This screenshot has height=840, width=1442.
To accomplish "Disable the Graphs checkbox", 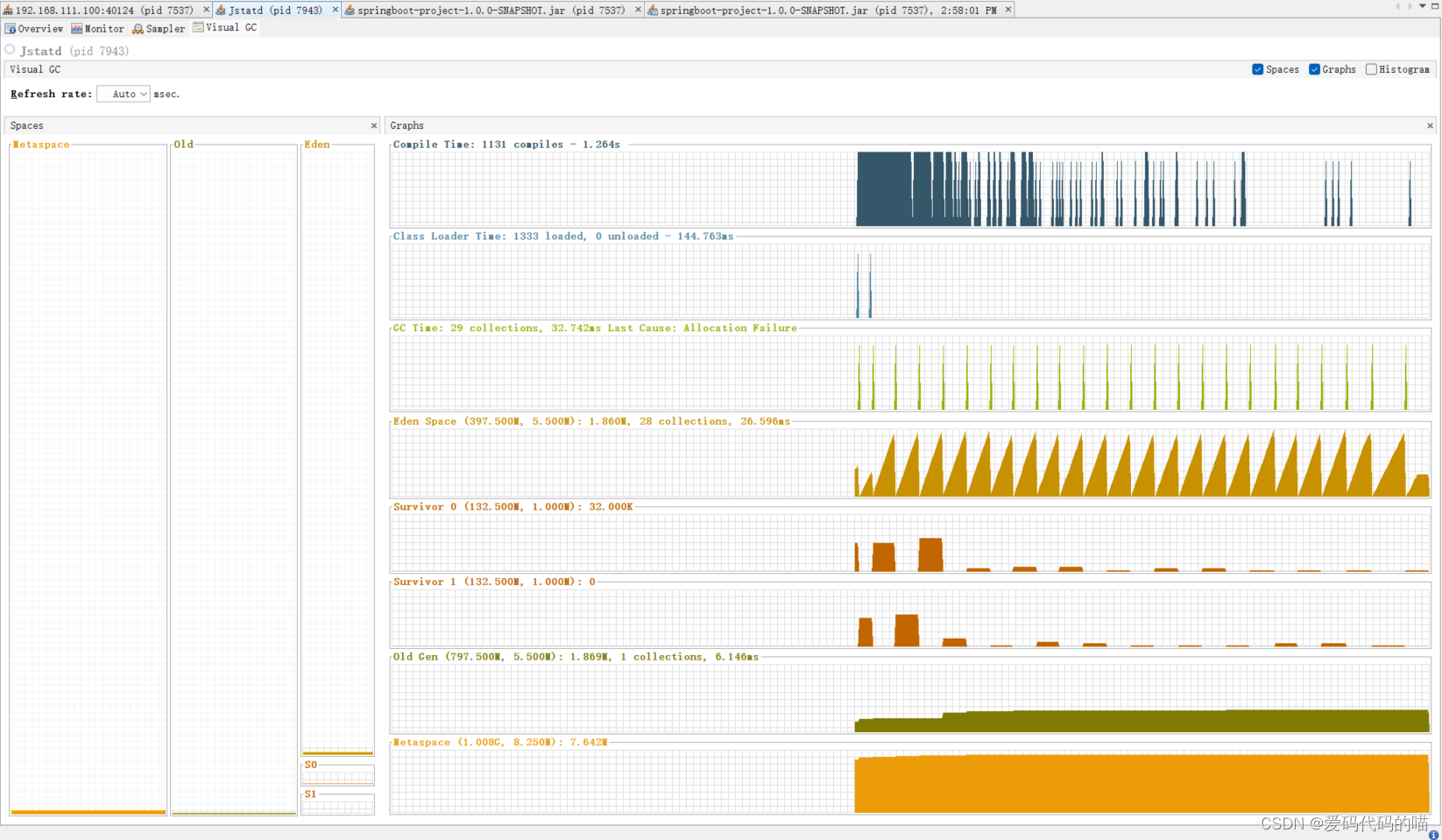I will 1314,69.
